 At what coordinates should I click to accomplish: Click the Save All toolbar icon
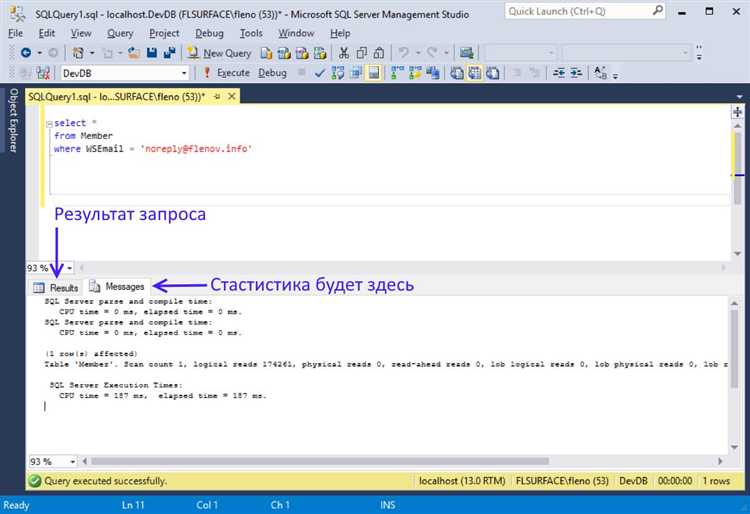[172, 53]
